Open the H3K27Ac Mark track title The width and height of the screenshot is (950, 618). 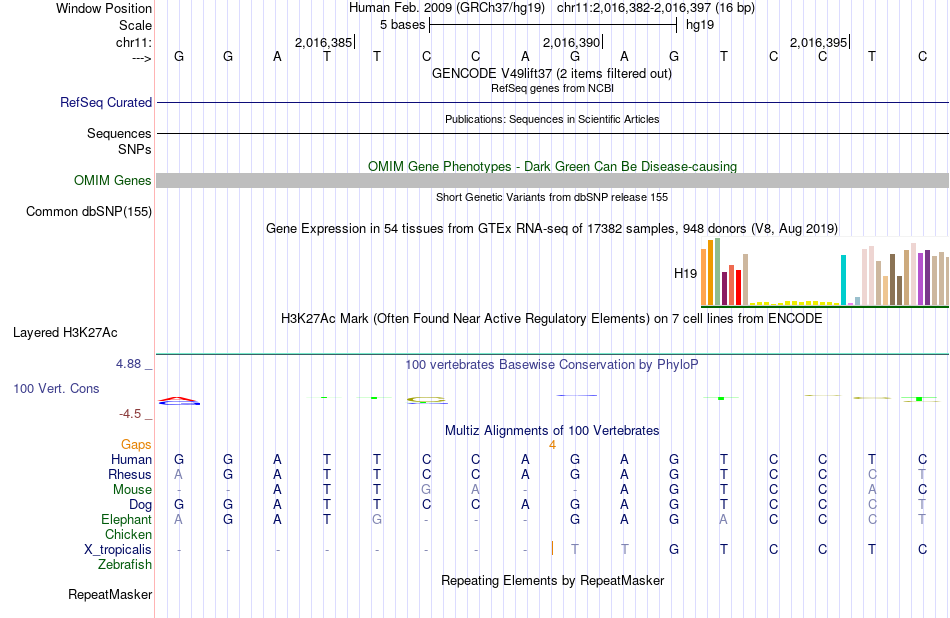[x=551, y=319]
